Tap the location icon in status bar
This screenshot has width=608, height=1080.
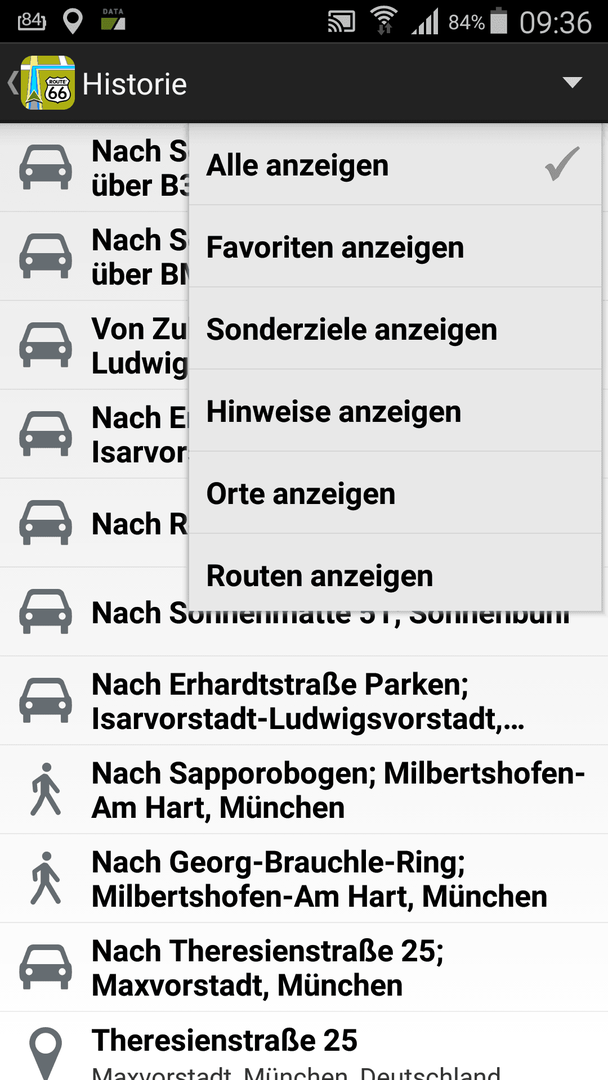(72, 21)
